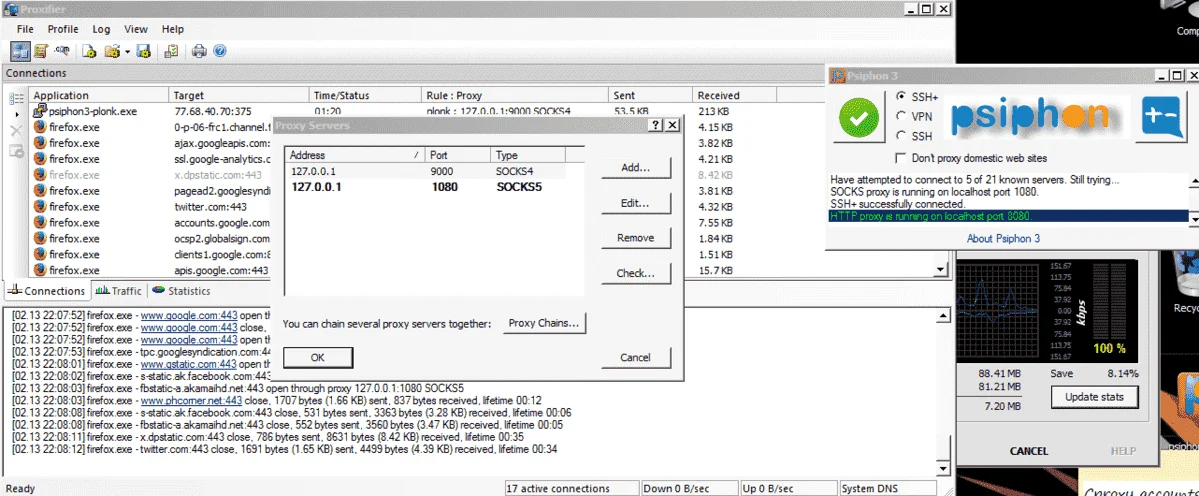1199x496 pixels.
Task: Confirm with the OK button
Action: tap(318, 357)
